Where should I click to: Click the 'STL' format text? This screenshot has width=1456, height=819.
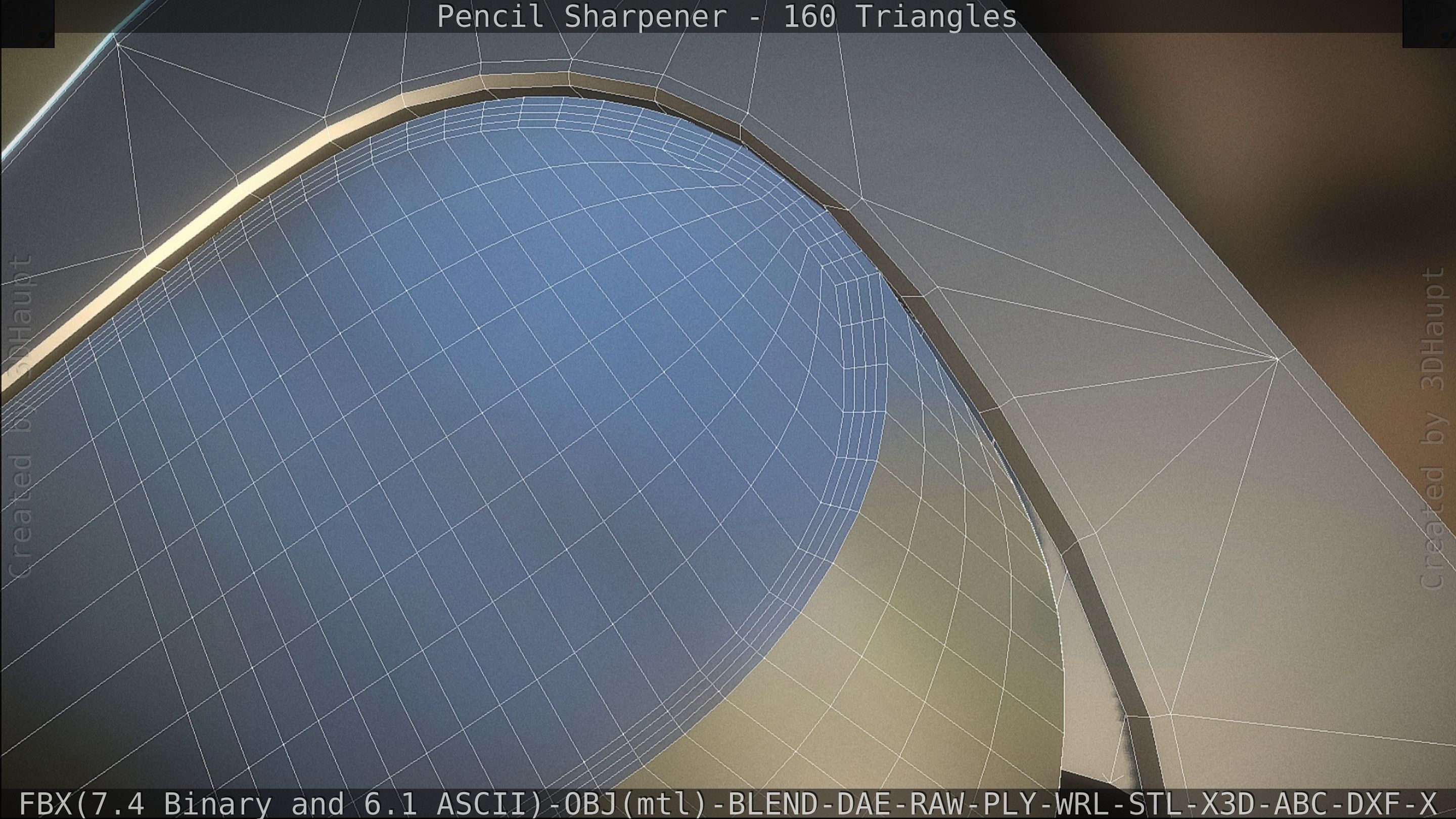(1155, 805)
